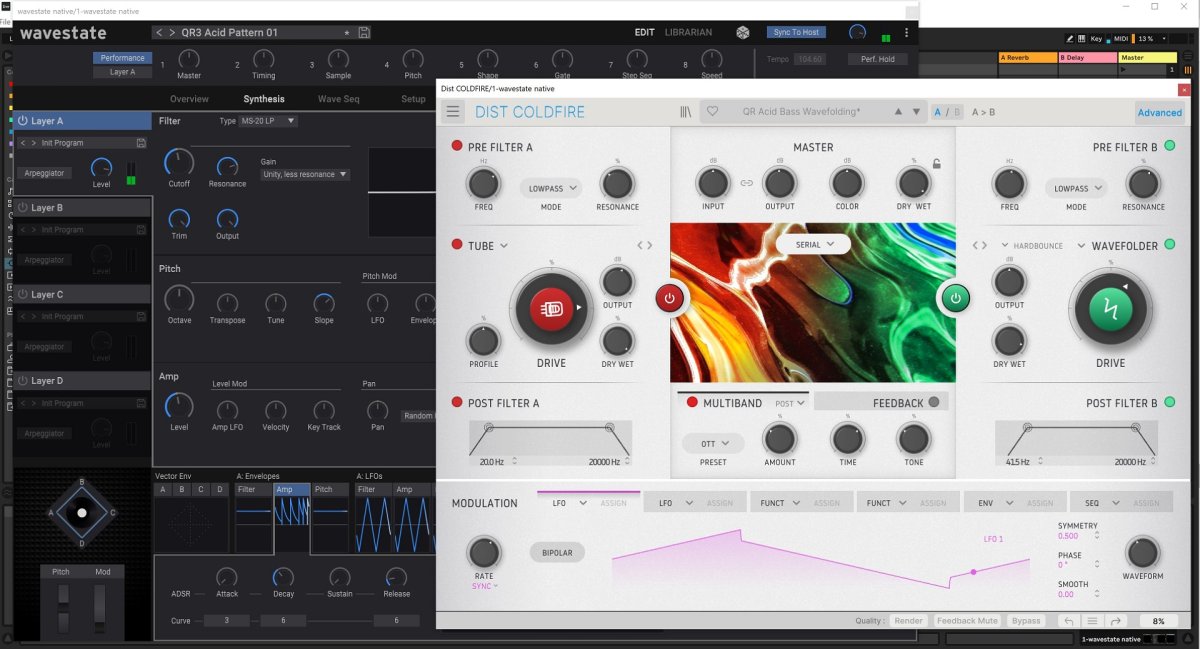This screenshot has height=649, width=1200.
Task: Toggle the Post Filter B green indicator
Action: (1170, 403)
